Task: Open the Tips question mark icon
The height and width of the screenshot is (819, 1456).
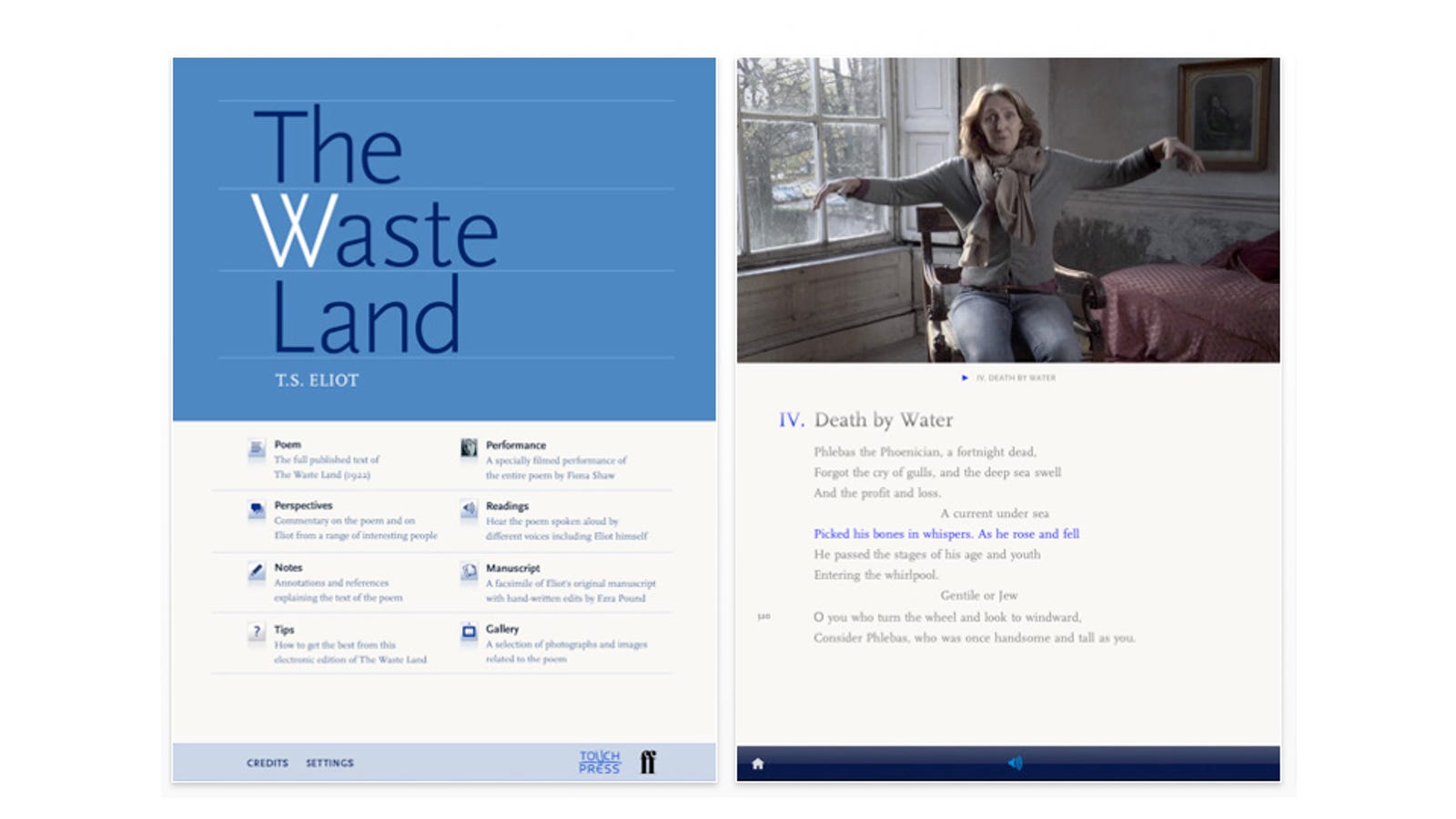Action: [257, 632]
